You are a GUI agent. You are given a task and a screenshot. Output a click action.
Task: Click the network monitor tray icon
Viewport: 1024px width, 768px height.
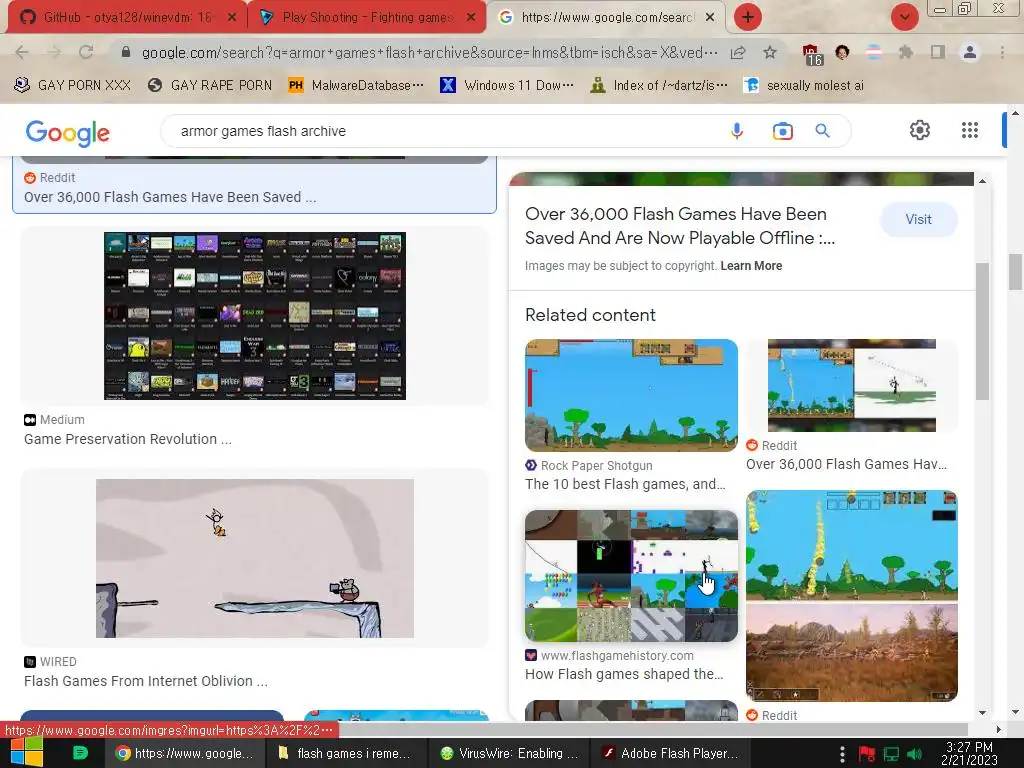pyautogui.click(x=891, y=754)
